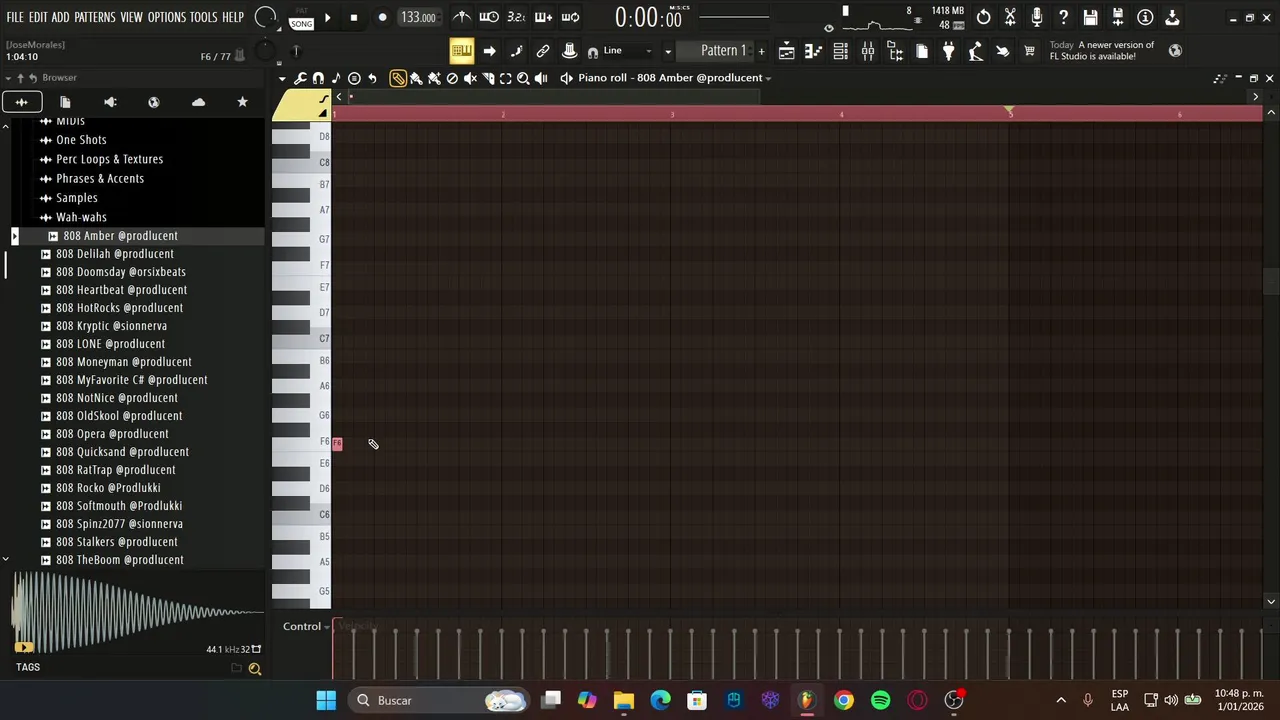Screen dimensions: 1280x720
Task: Select the Draw pencil tool in piano roll
Action: click(x=398, y=78)
